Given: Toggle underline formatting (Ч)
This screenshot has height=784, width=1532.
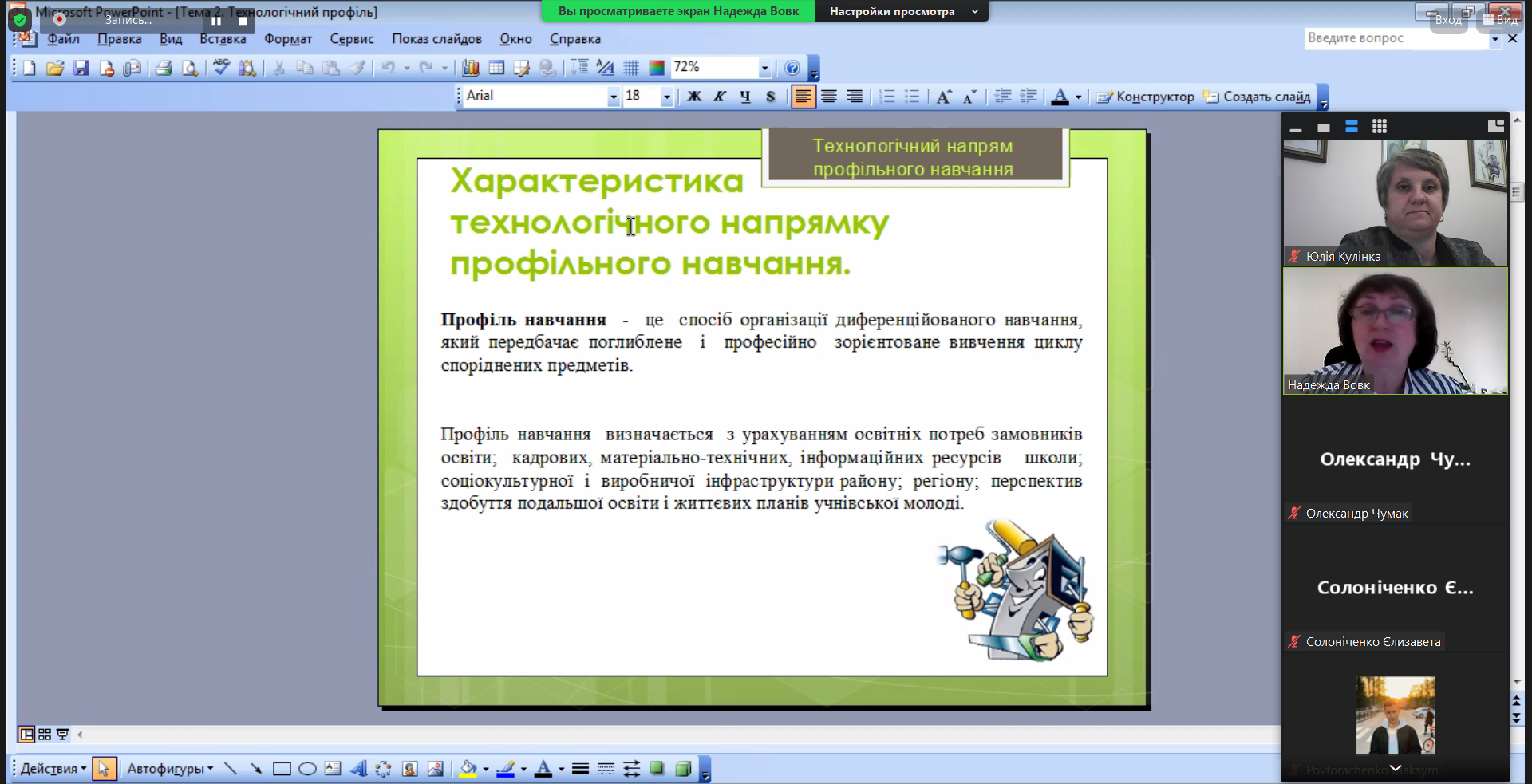Looking at the screenshot, I should coord(745,97).
